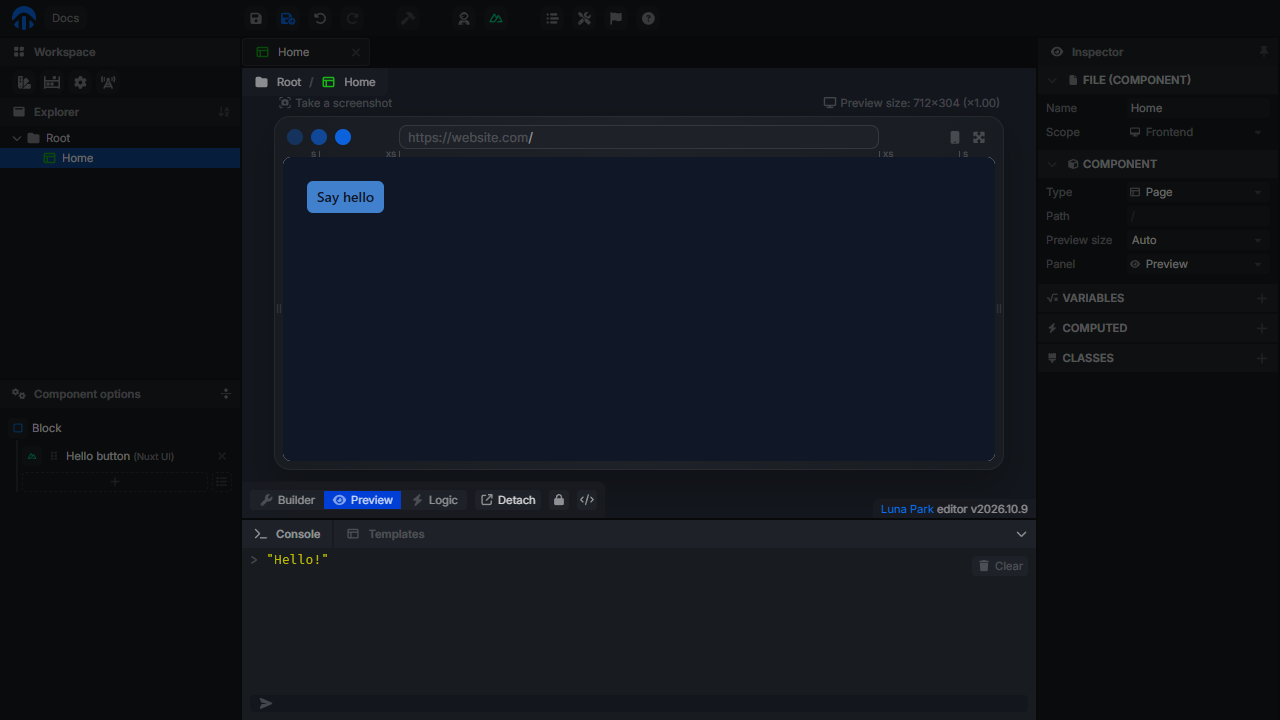Close the Home tab
Screen dimensions: 1280x720
pos(356,52)
